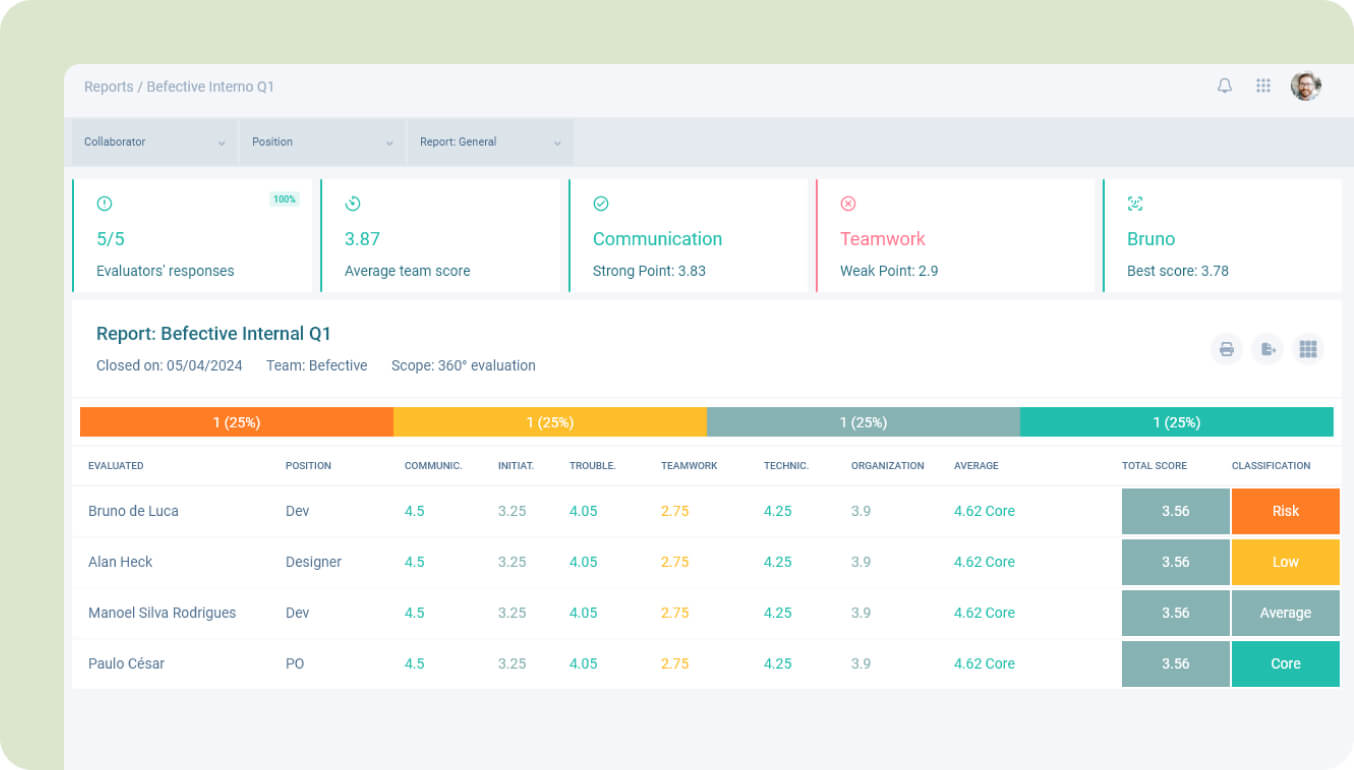Image resolution: width=1354 pixels, height=770 pixels.
Task: Click the user profile avatar
Action: pos(1305,86)
